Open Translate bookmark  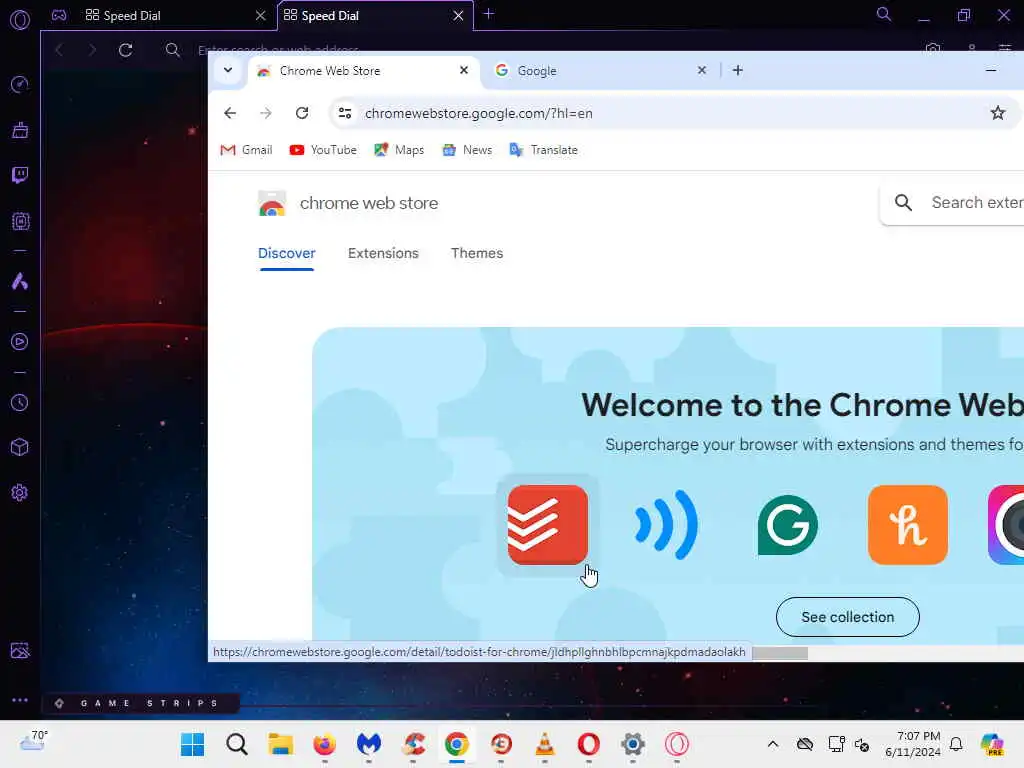[x=543, y=150]
